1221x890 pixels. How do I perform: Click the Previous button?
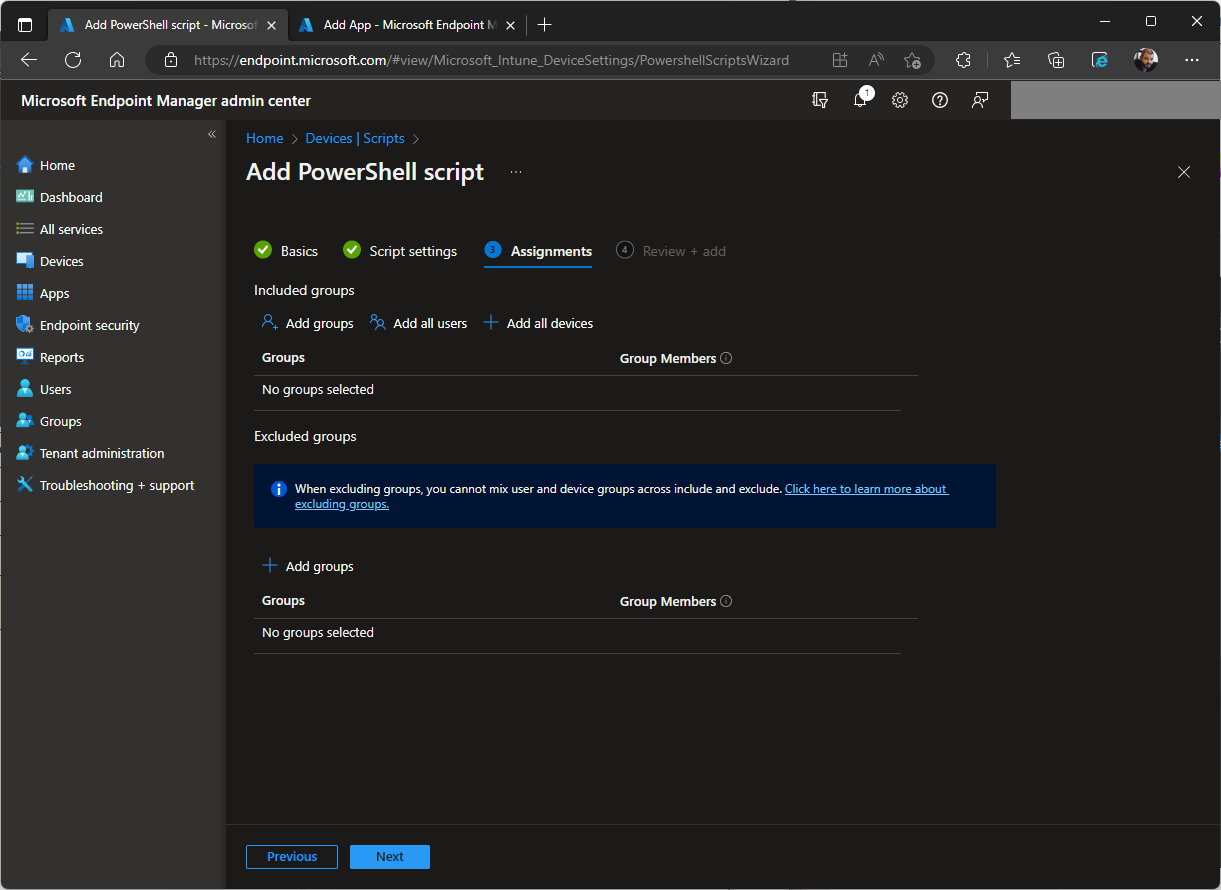point(292,857)
